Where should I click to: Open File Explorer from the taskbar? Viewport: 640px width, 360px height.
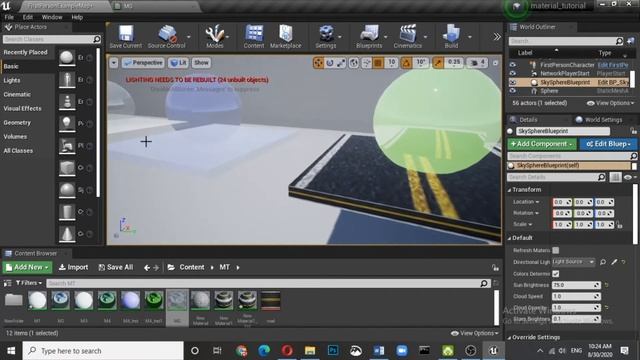[x=310, y=351]
